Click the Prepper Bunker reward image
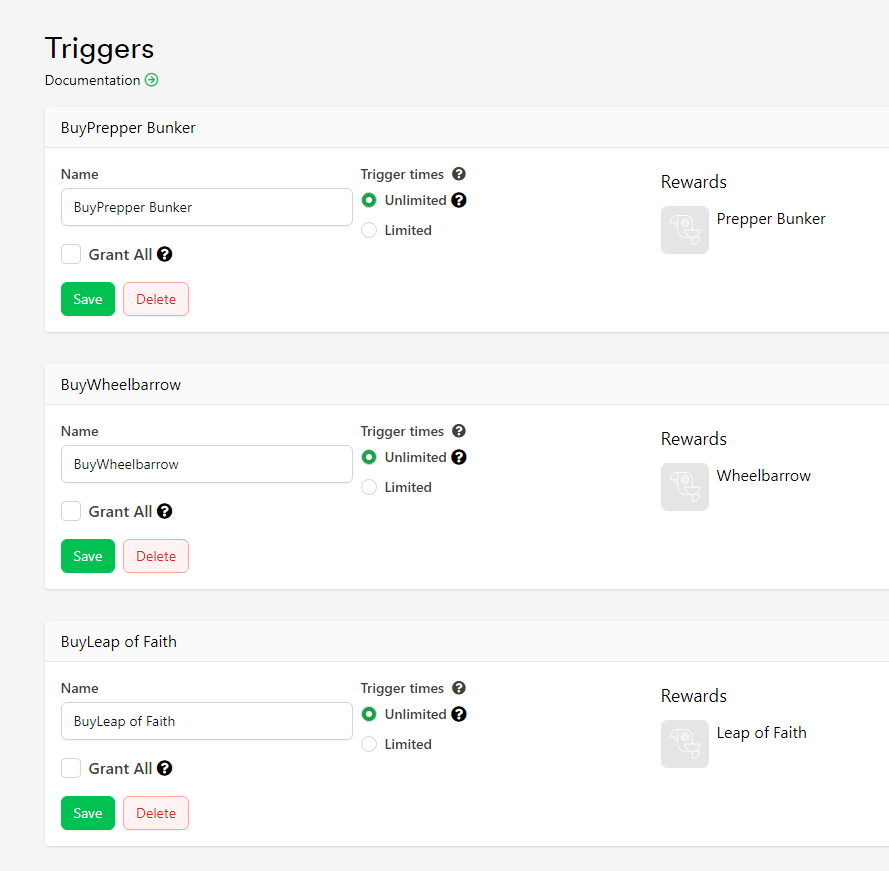Image resolution: width=889 pixels, height=871 pixels. point(685,230)
